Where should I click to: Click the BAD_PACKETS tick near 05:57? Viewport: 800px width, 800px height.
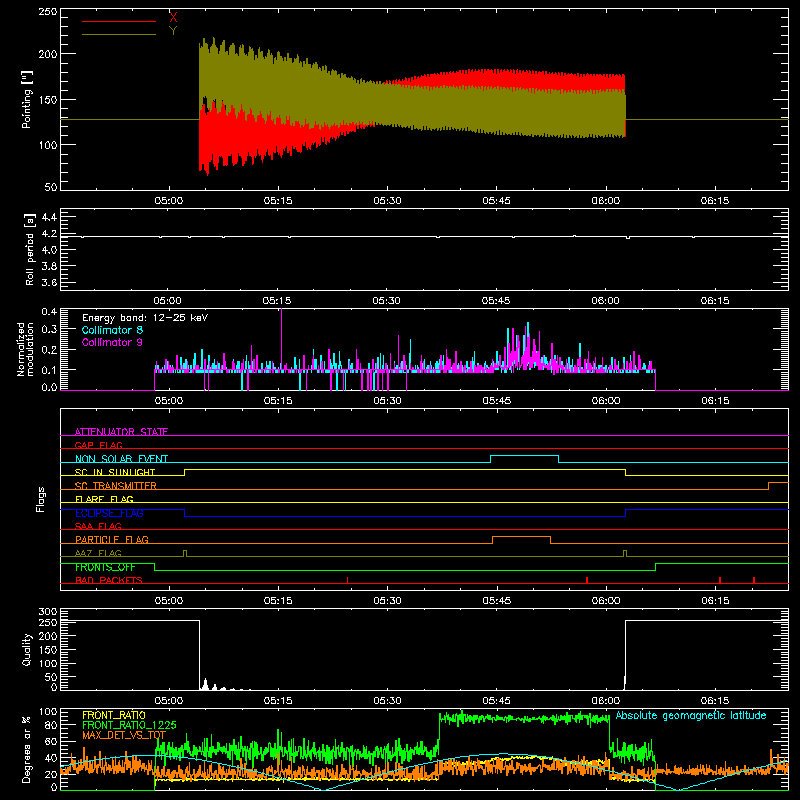587,580
